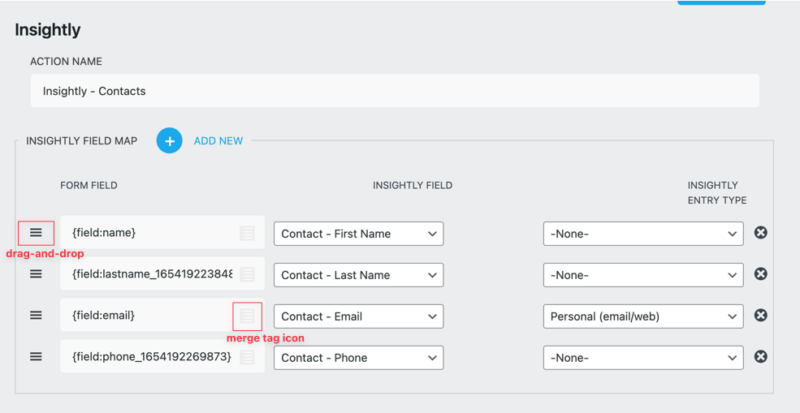The height and width of the screenshot is (413, 800).
Task: Edit the {field:name} form field input
Action: pyautogui.click(x=162, y=232)
